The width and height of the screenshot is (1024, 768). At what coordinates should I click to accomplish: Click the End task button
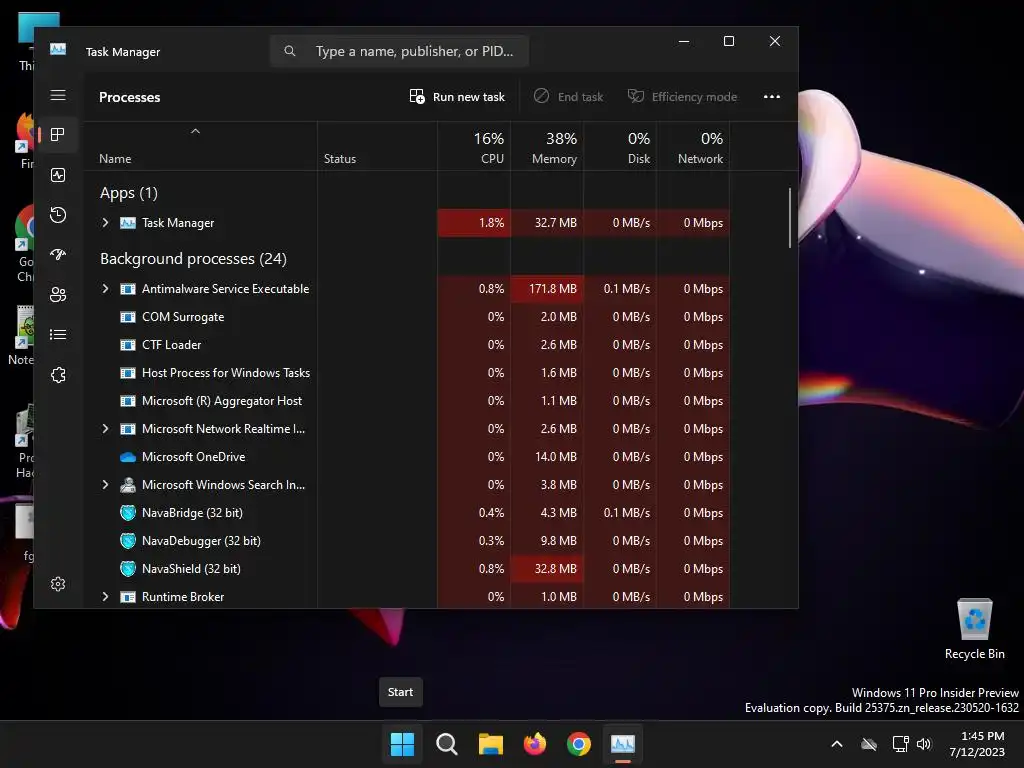(x=569, y=97)
